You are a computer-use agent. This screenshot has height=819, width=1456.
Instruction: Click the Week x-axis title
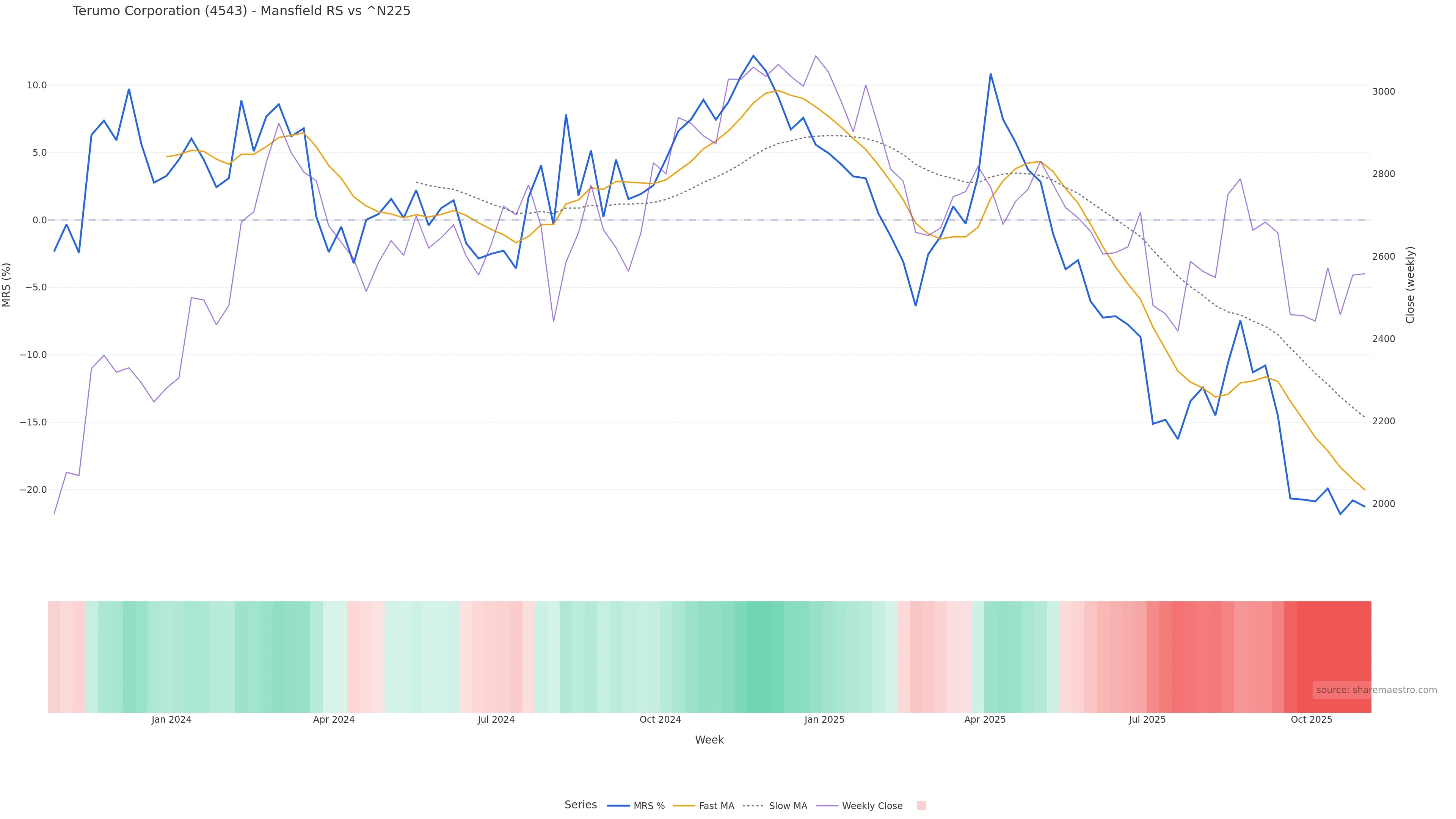tap(709, 740)
